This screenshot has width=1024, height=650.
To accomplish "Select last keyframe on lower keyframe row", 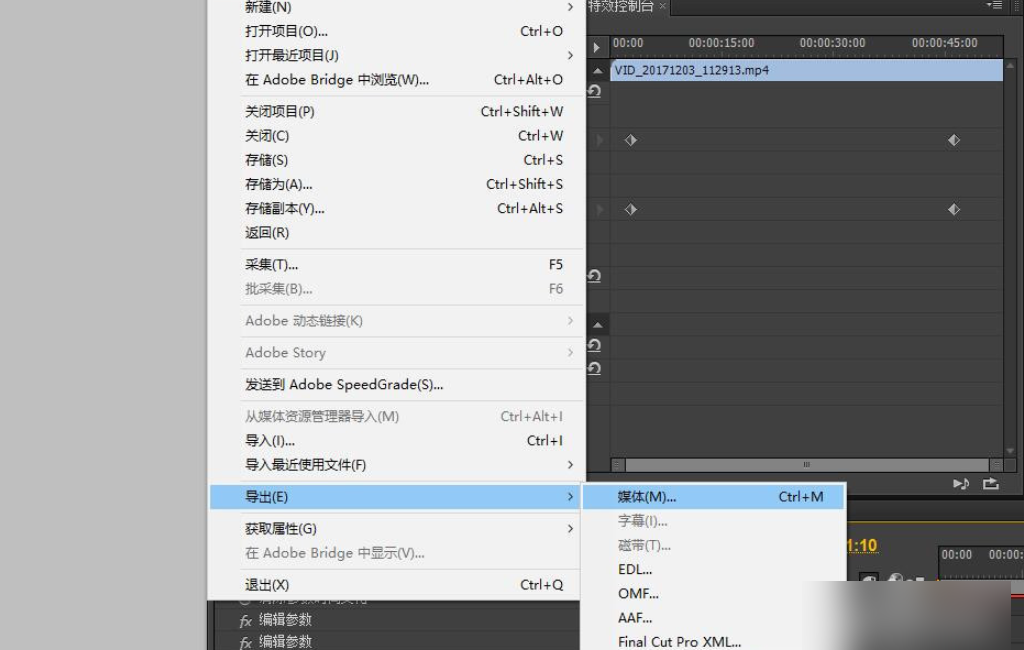I will pyautogui.click(x=954, y=209).
